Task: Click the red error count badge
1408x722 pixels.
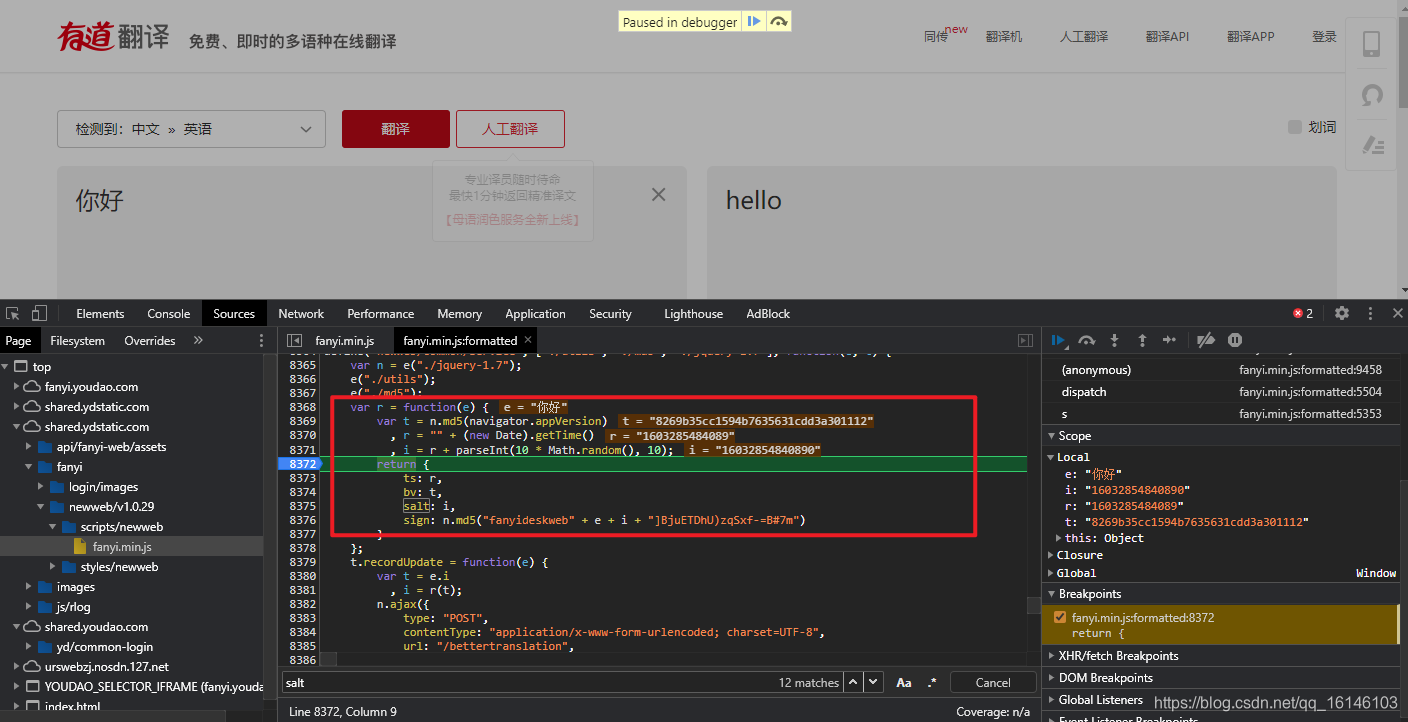Action: (1303, 313)
